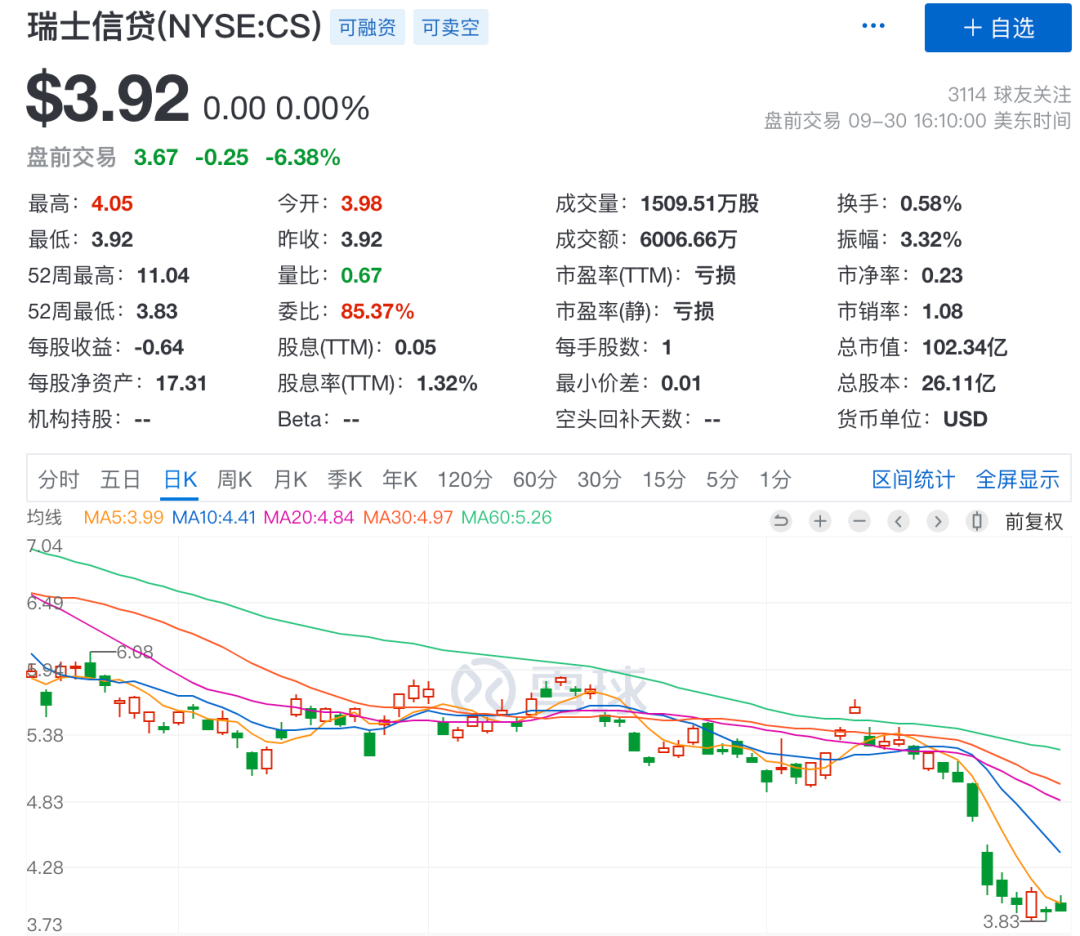Switch to the 15分 interval tab
Viewport: 1080px width, 936px height.
[664, 479]
